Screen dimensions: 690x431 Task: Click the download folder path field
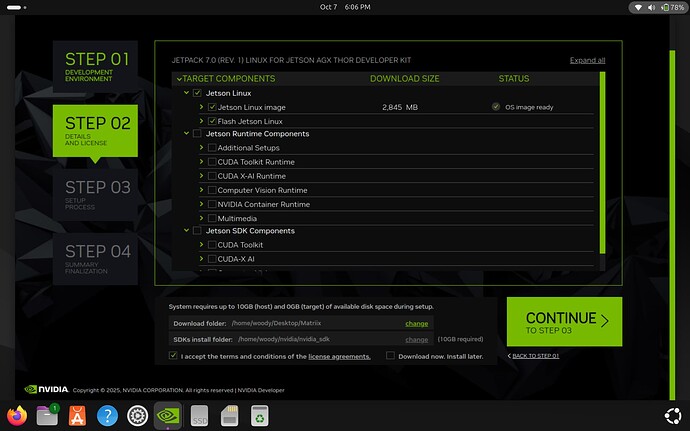301,323
